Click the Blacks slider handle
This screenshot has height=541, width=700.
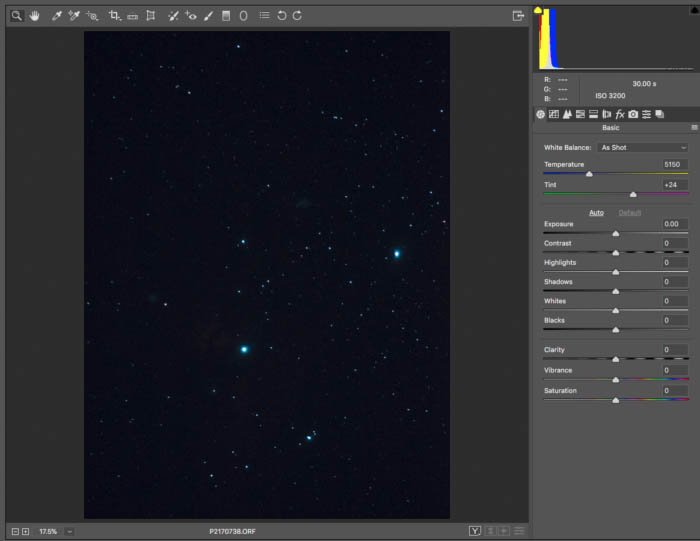tap(616, 329)
